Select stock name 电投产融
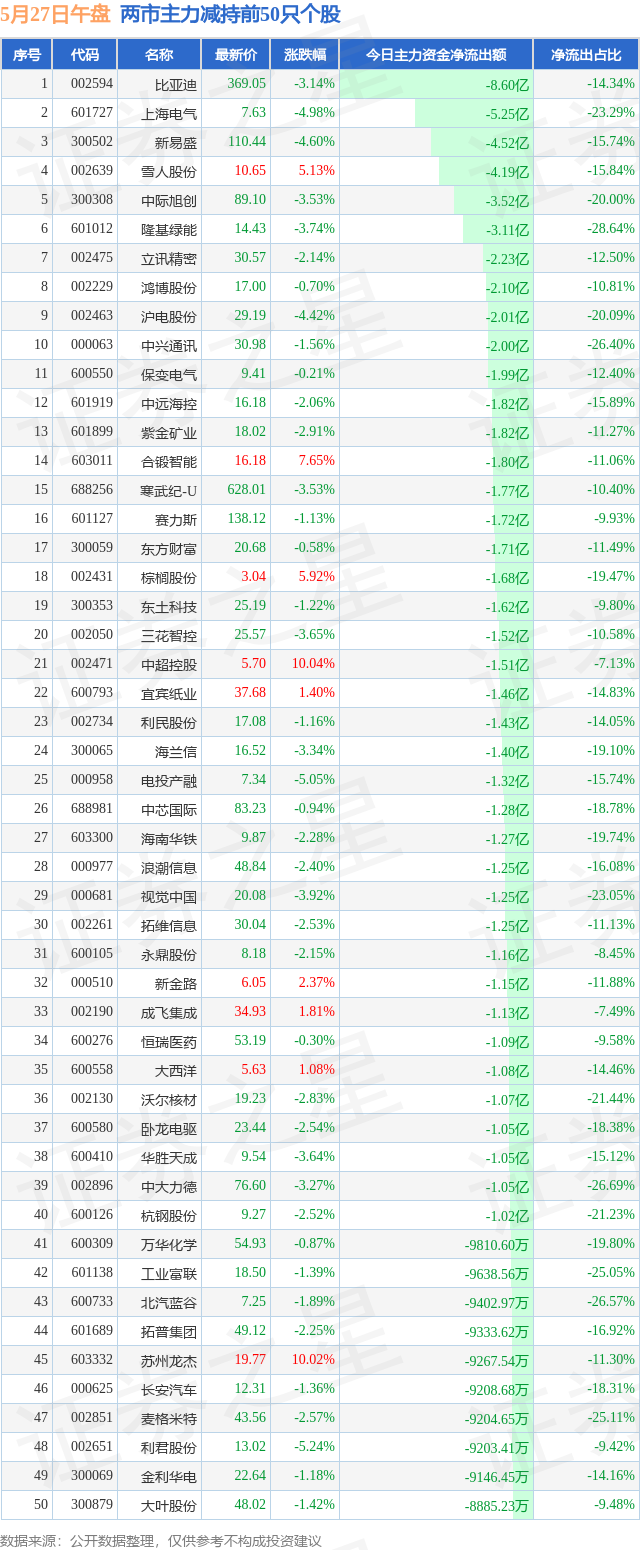Screen dimensions: 640x1550 [x=169, y=780]
